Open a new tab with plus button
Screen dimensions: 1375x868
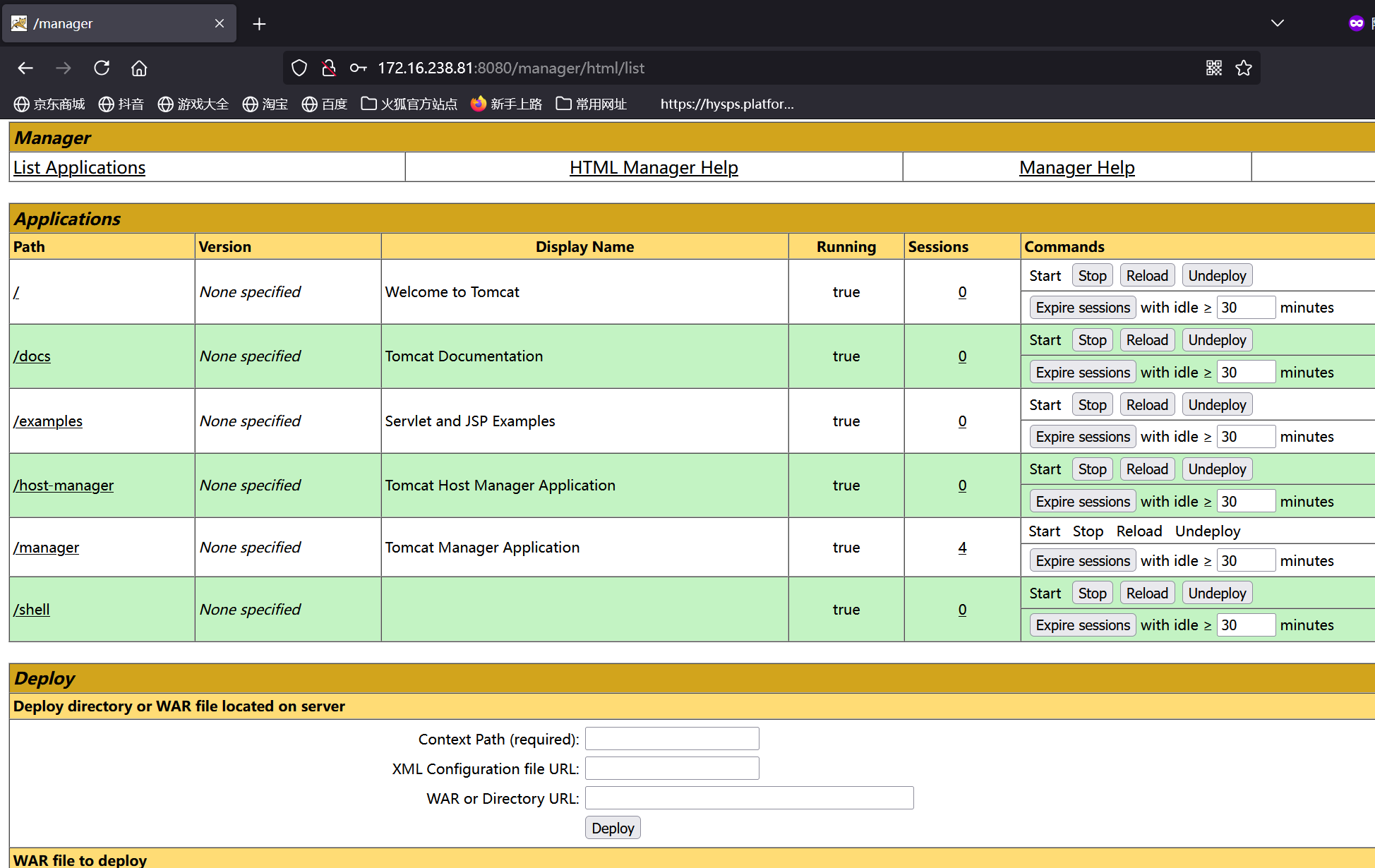click(259, 24)
